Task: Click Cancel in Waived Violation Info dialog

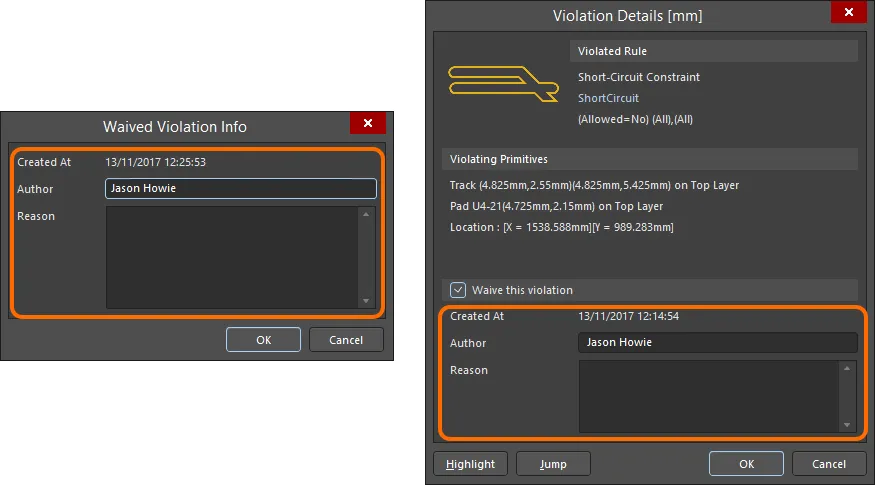Action: pos(346,340)
